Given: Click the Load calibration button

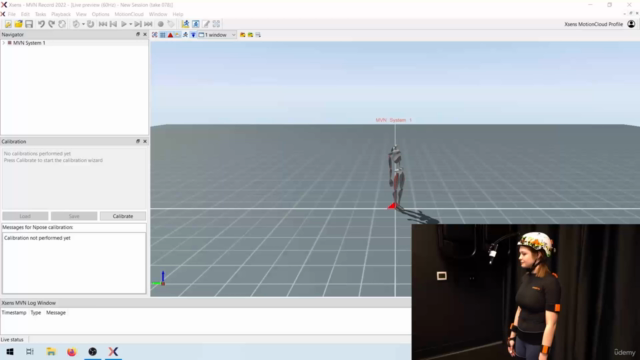Looking at the screenshot, I should click(x=25, y=216).
